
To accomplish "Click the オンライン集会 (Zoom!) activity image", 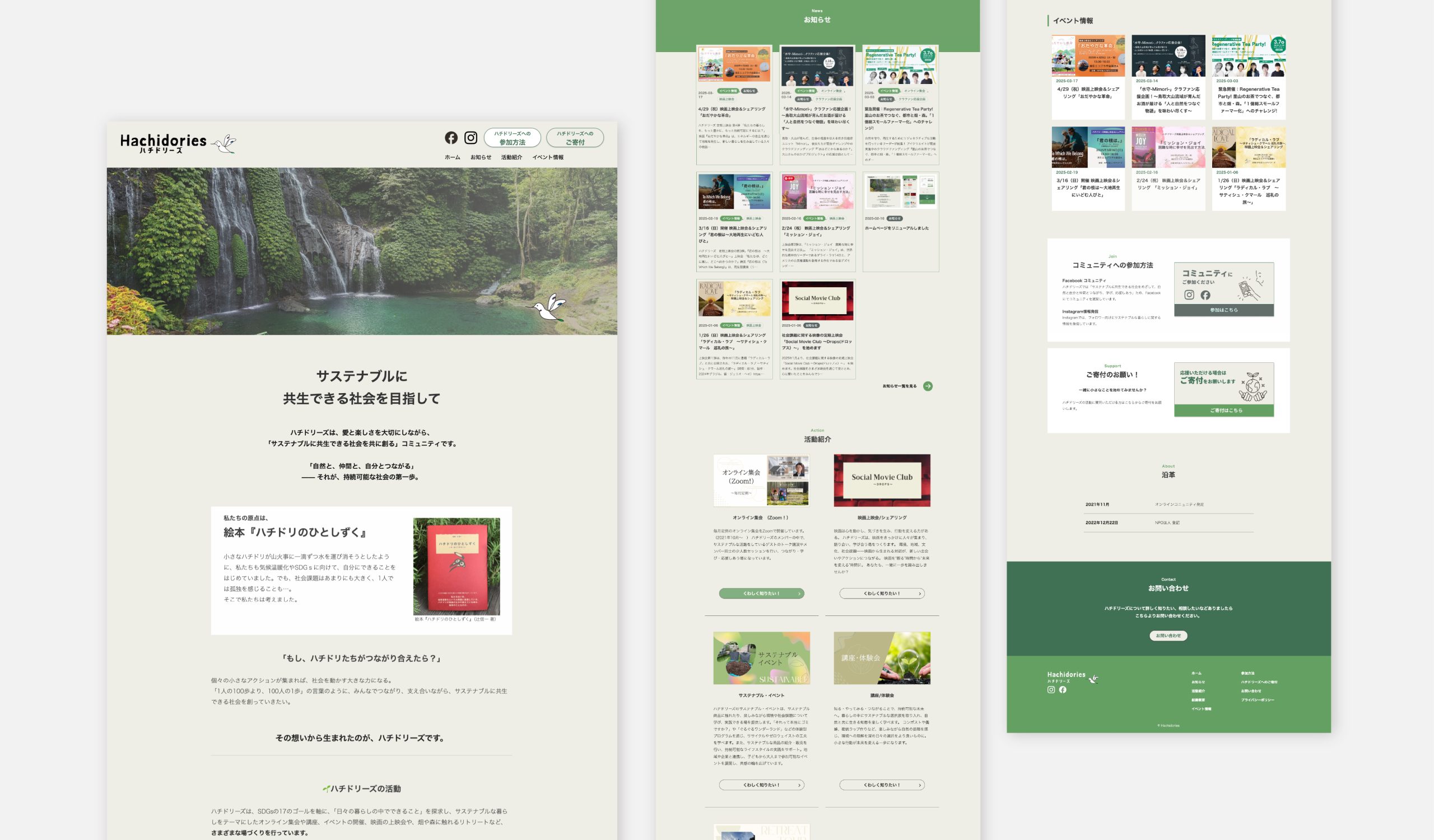I will coord(761,480).
